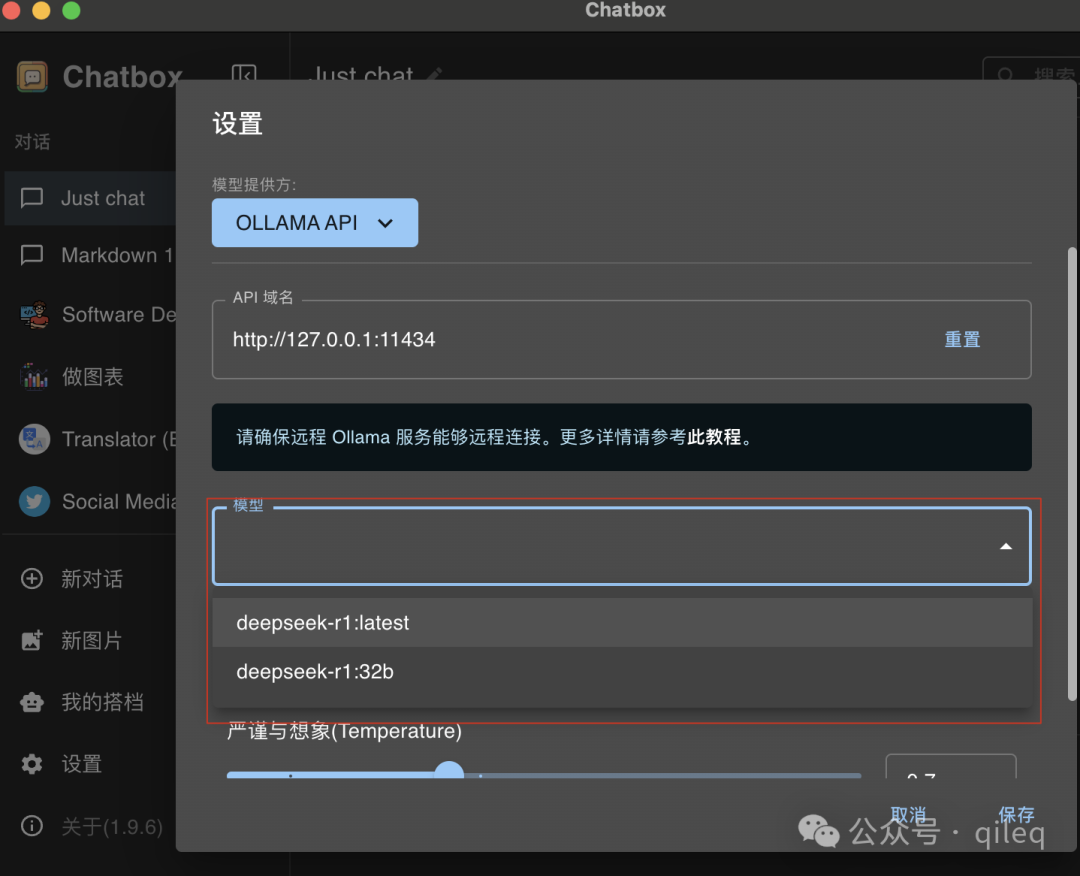
Task: Select deepseek-r1:32b from model list
Action: (x=622, y=671)
